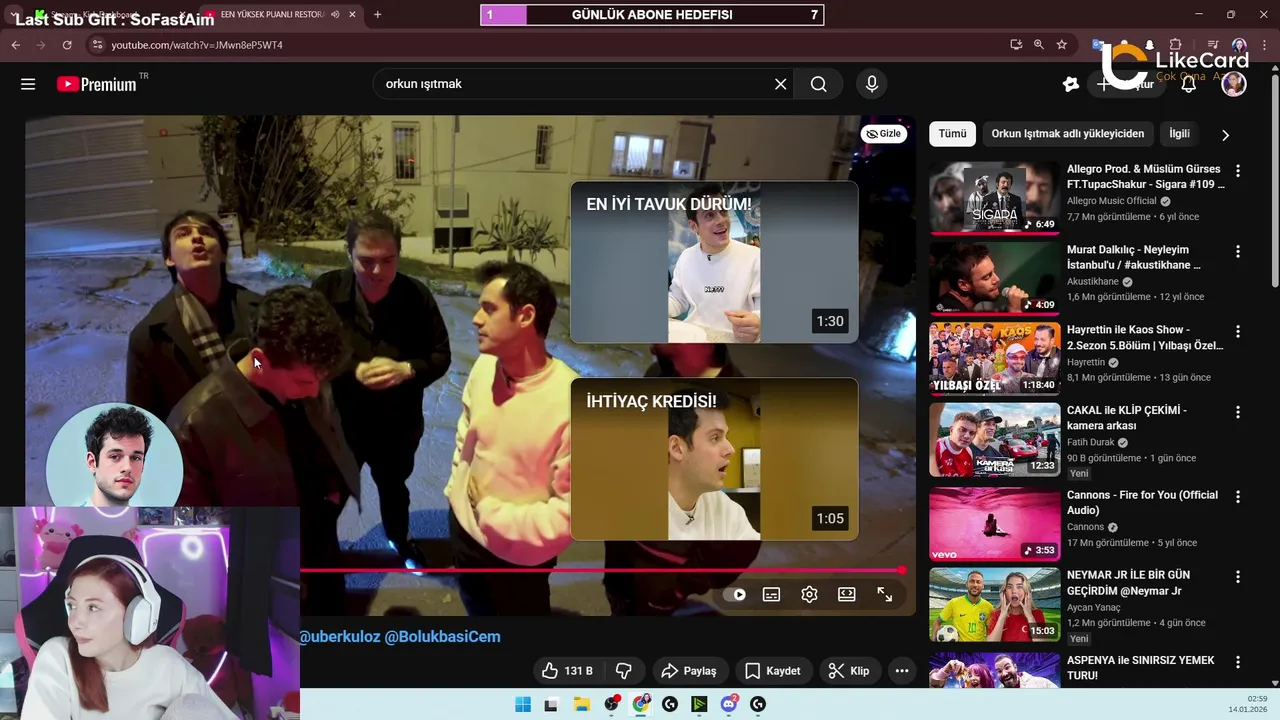The image size is (1280, 720).
Task: Open options for Hayrettin Kaos Show video
Action: [x=1238, y=331]
